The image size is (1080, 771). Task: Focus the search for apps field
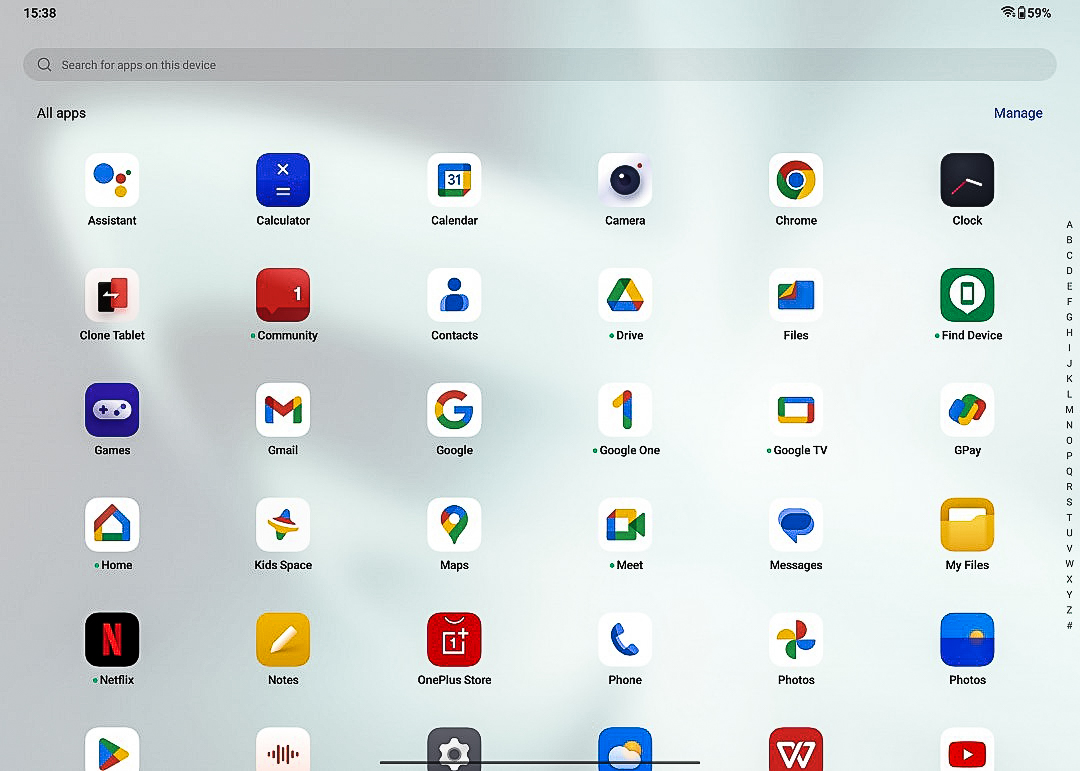pyautogui.click(x=539, y=65)
